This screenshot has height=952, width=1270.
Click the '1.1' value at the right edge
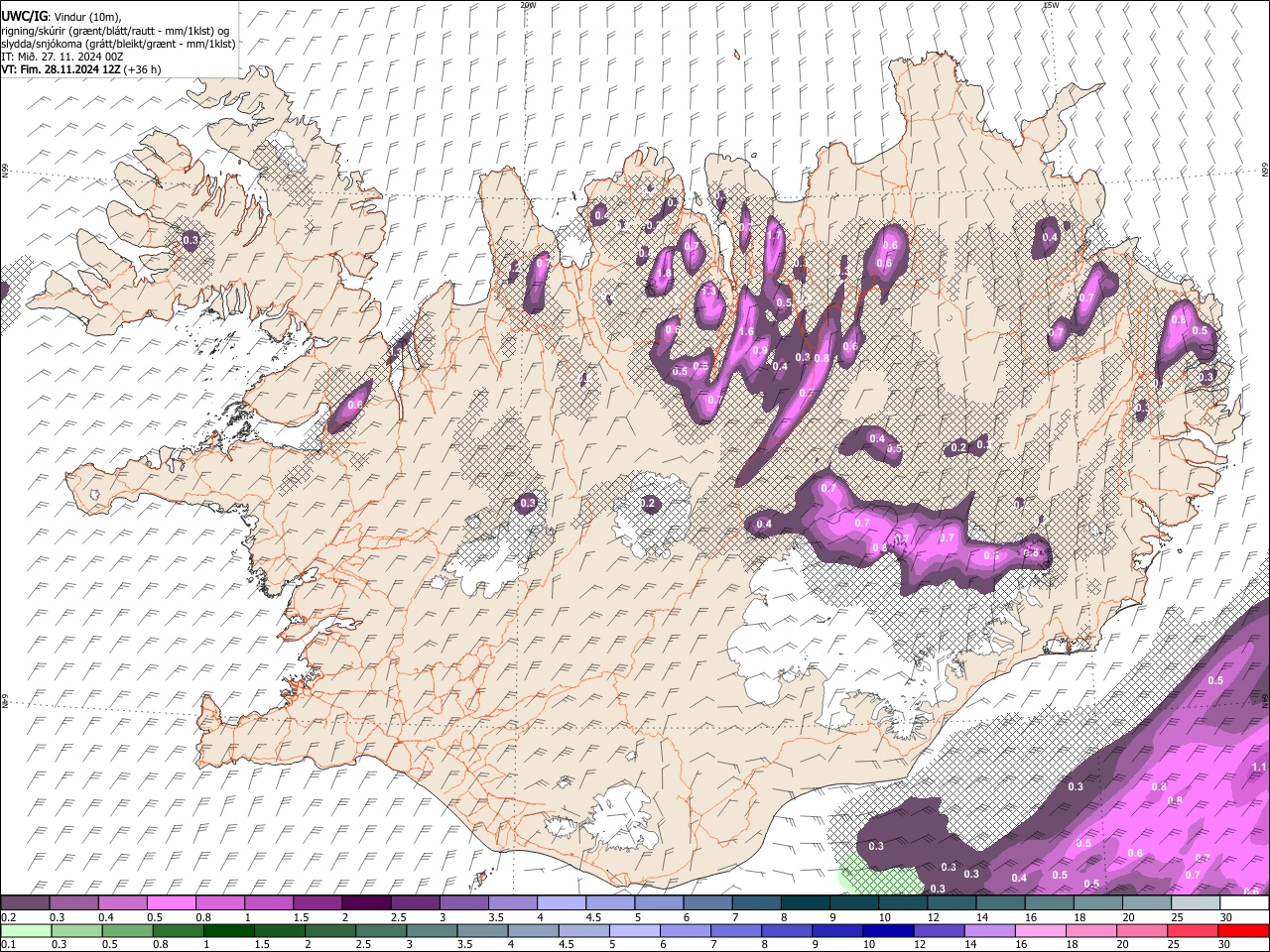[1260, 768]
